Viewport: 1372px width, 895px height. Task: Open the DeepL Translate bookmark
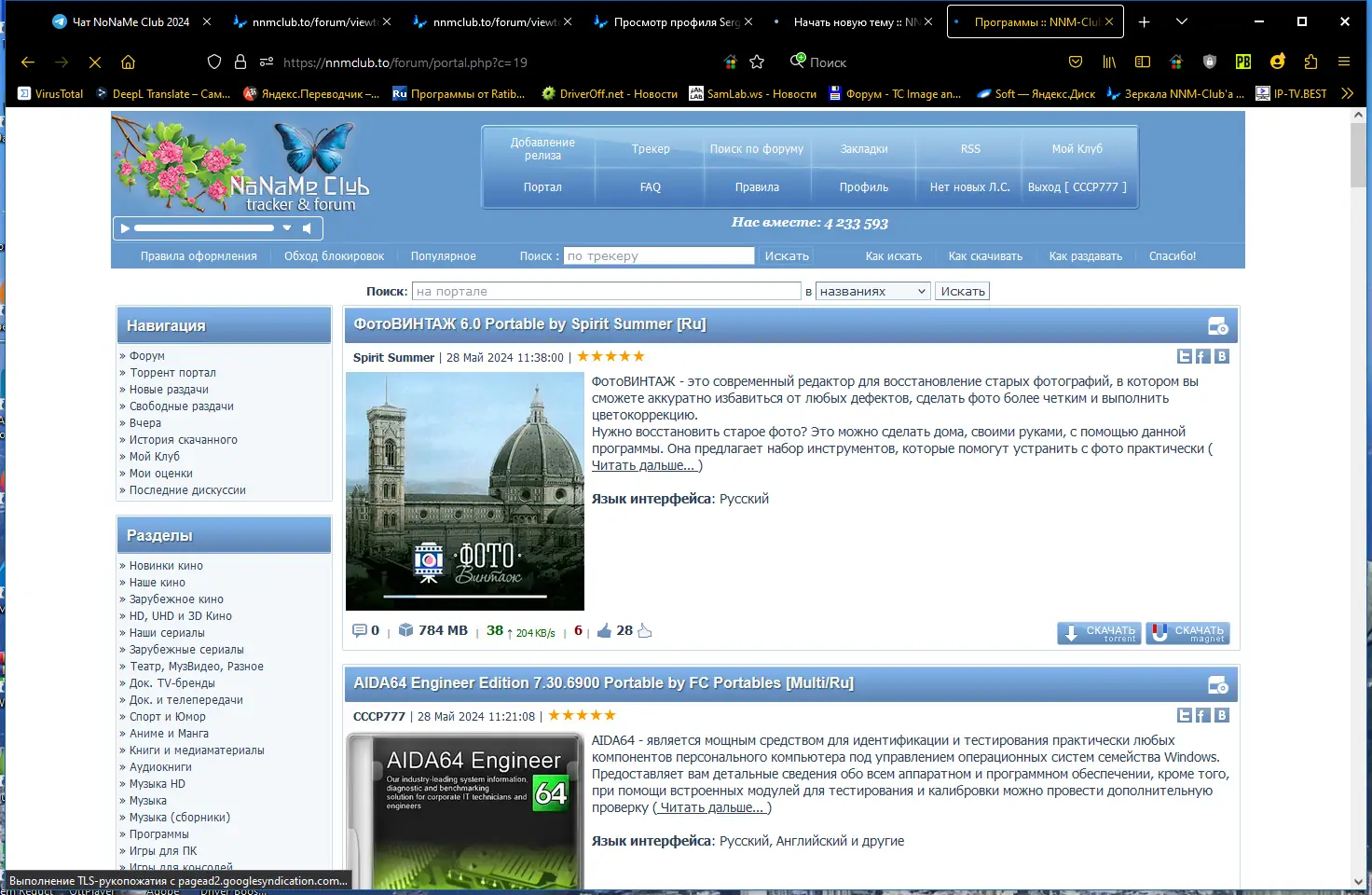pyautogui.click(x=163, y=93)
